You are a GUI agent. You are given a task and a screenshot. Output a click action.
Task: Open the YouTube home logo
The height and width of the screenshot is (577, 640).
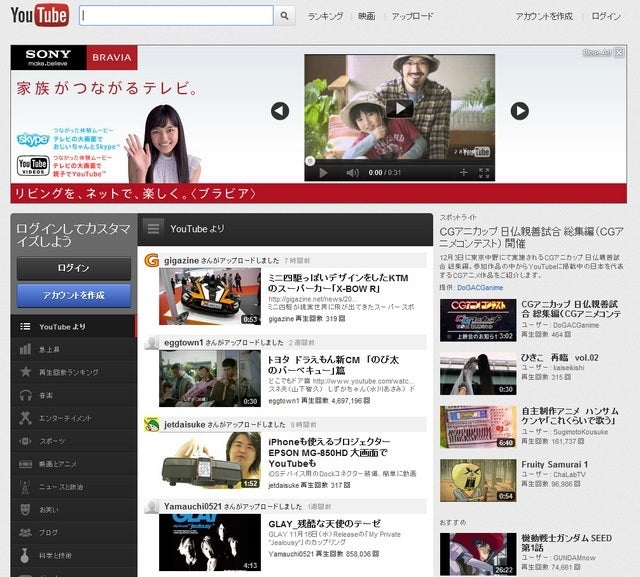(x=40, y=15)
